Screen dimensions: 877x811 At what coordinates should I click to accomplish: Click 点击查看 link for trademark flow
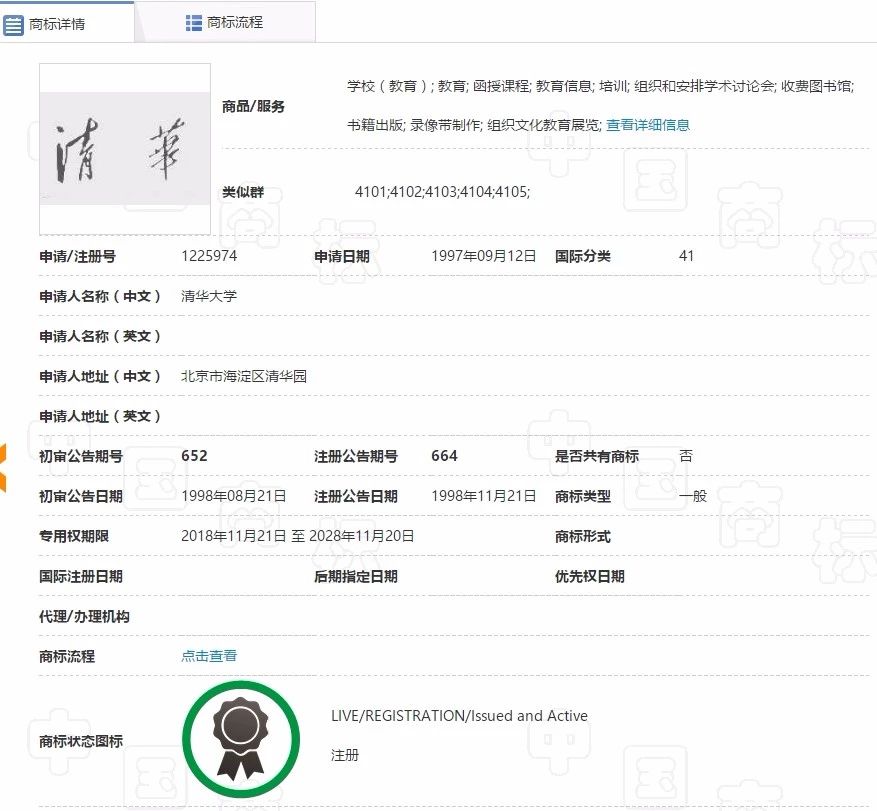[209, 656]
